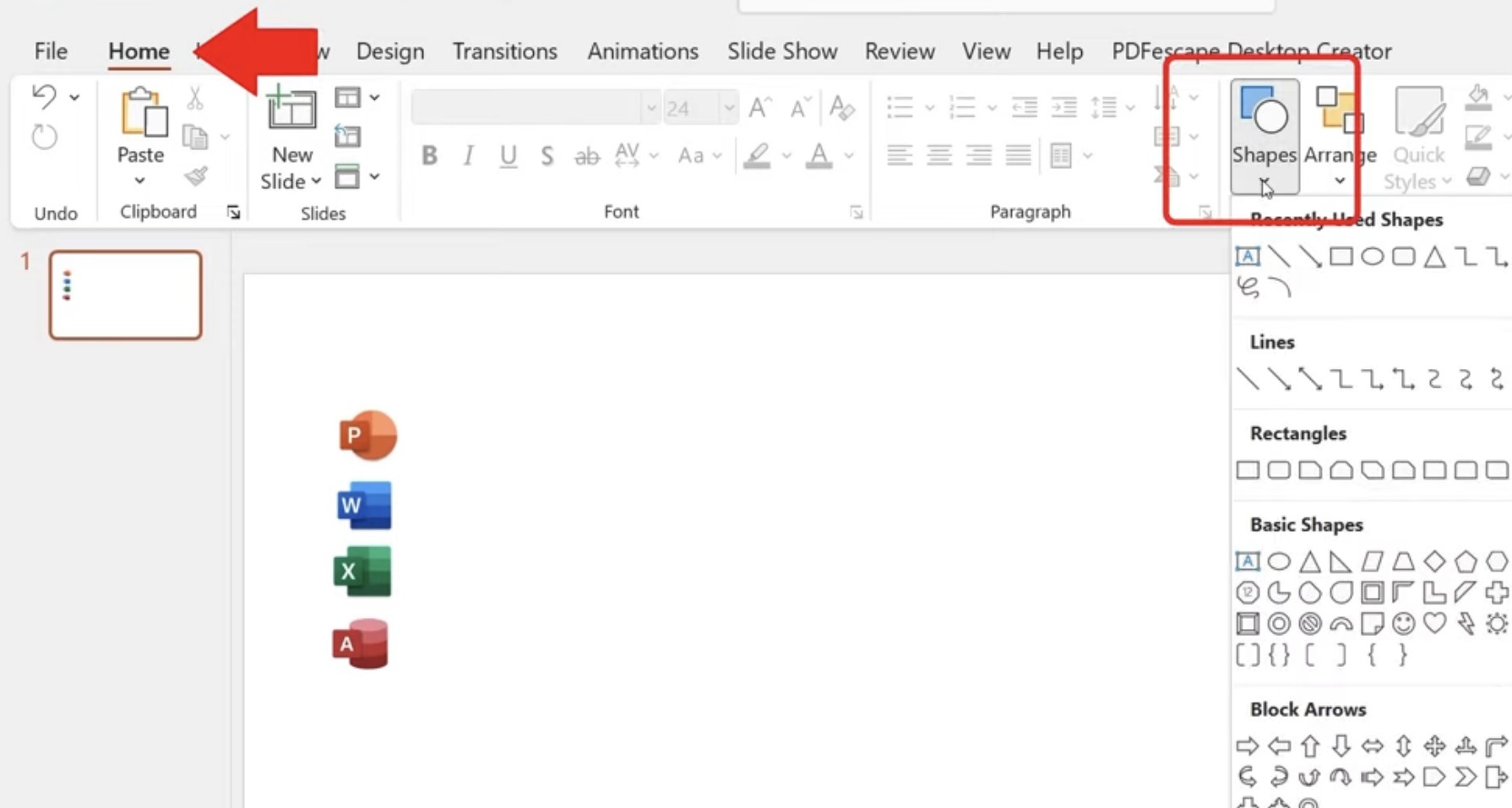Screen dimensions: 1512x808
Task: Open the File menu
Action: pos(51,52)
